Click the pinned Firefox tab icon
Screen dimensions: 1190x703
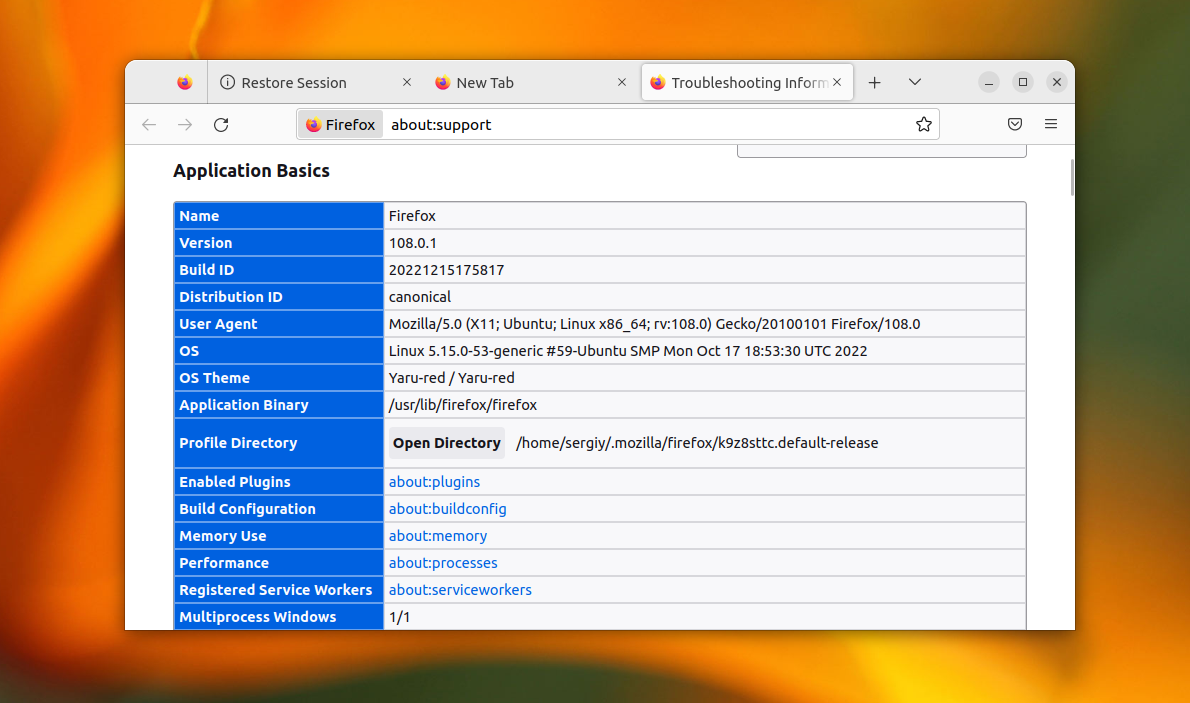click(184, 83)
